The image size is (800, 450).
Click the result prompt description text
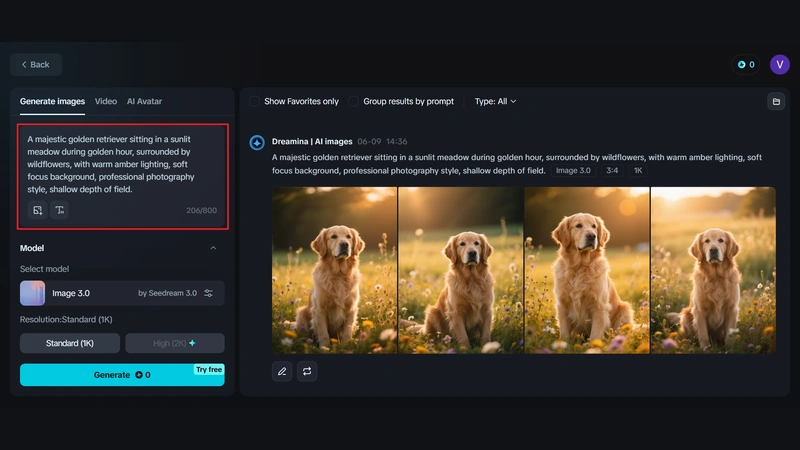pyautogui.click(x=516, y=164)
